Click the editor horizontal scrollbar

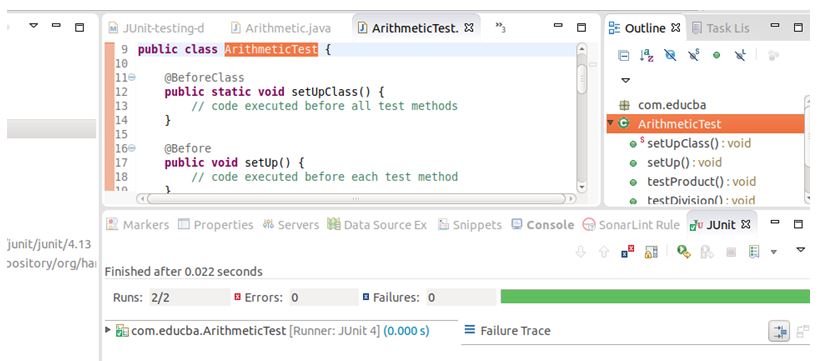click(356, 199)
